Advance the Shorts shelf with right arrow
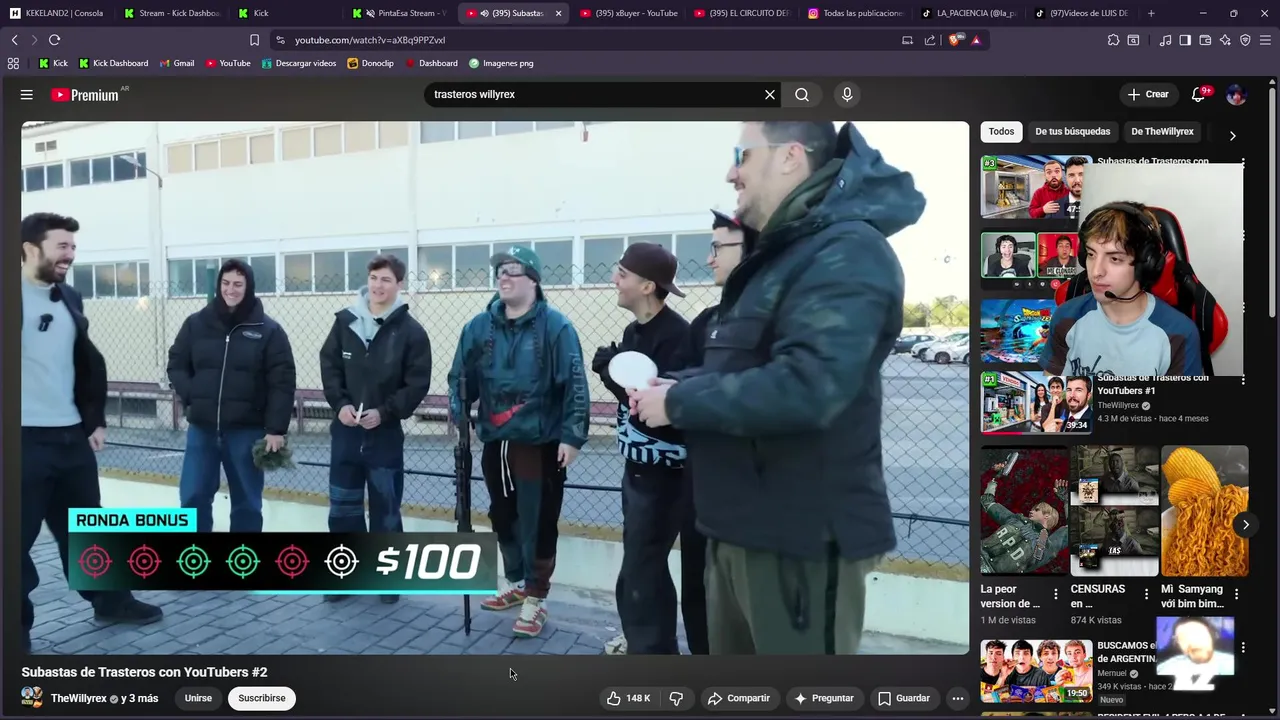1280x720 pixels. [1245, 524]
